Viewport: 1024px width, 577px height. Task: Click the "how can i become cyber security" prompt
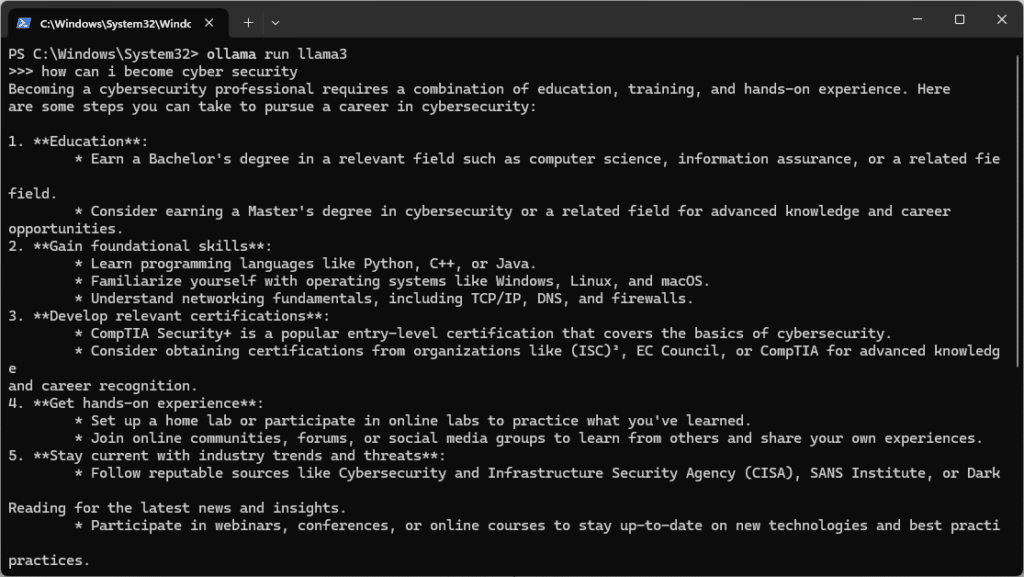(x=169, y=72)
